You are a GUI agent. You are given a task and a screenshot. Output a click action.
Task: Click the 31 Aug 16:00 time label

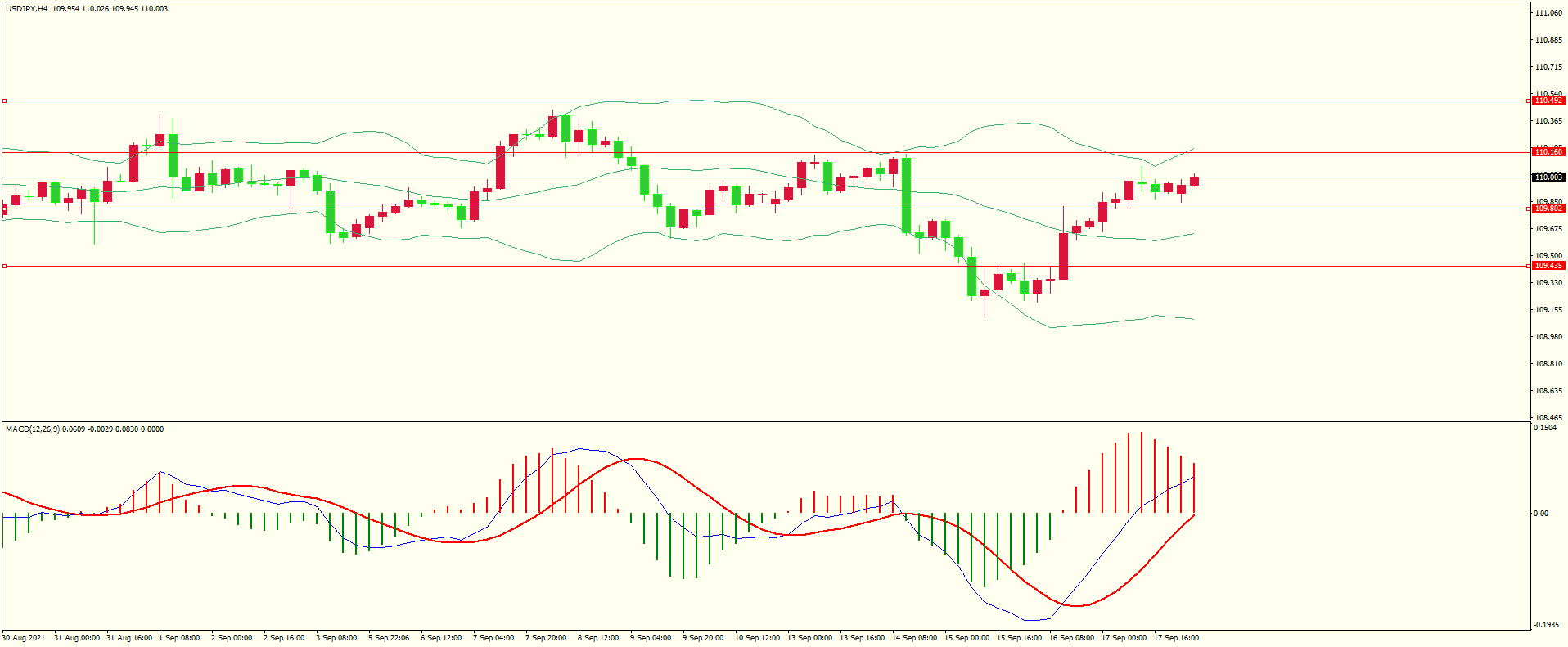click(x=129, y=638)
